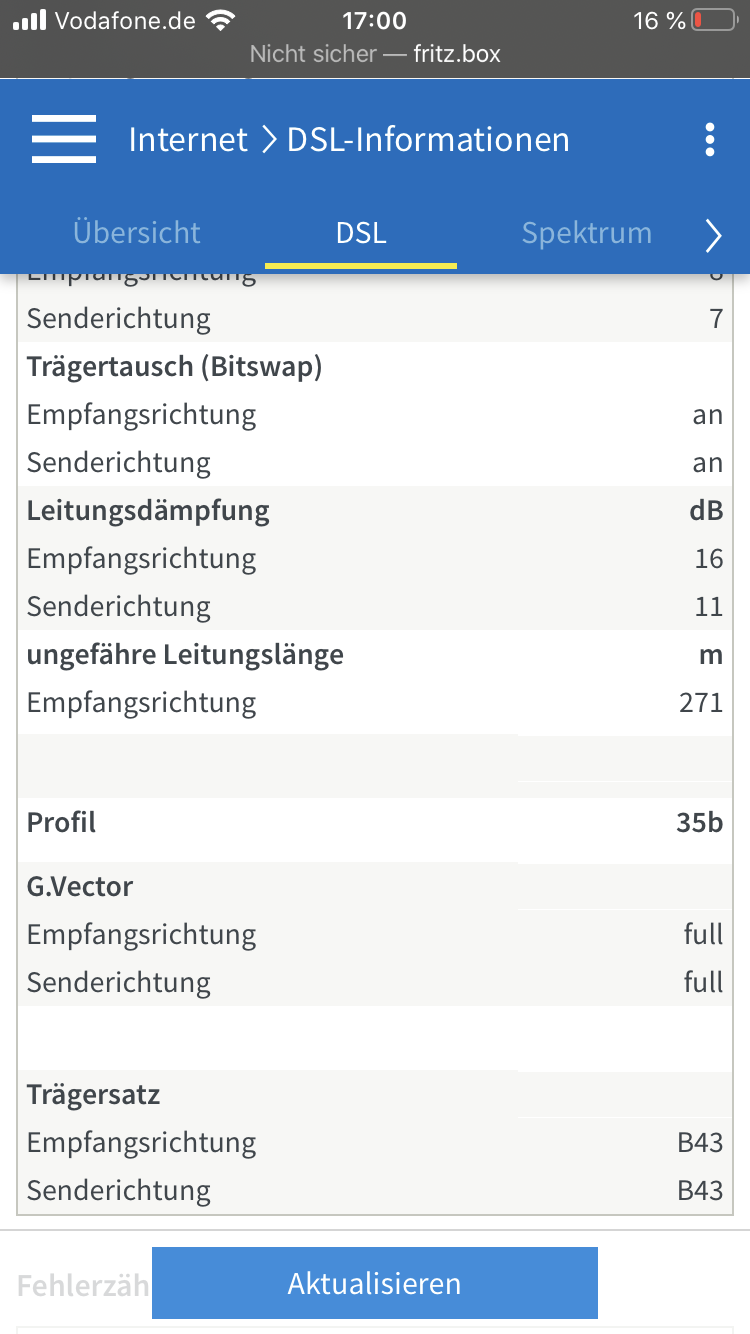
Task: Tap the 17:00 clock in the status bar
Action: (374, 20)
